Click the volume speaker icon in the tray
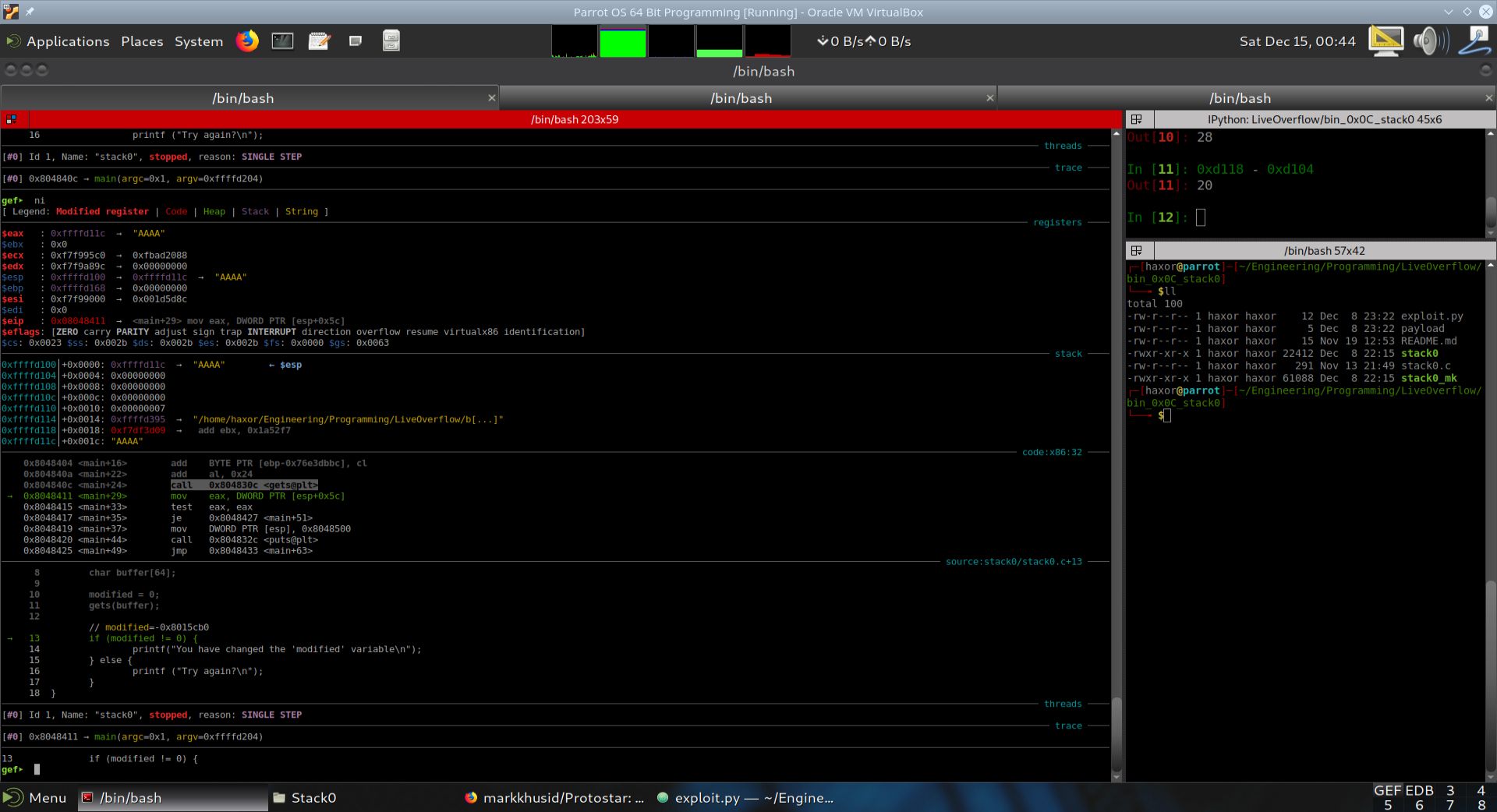 pos(1431,41)
